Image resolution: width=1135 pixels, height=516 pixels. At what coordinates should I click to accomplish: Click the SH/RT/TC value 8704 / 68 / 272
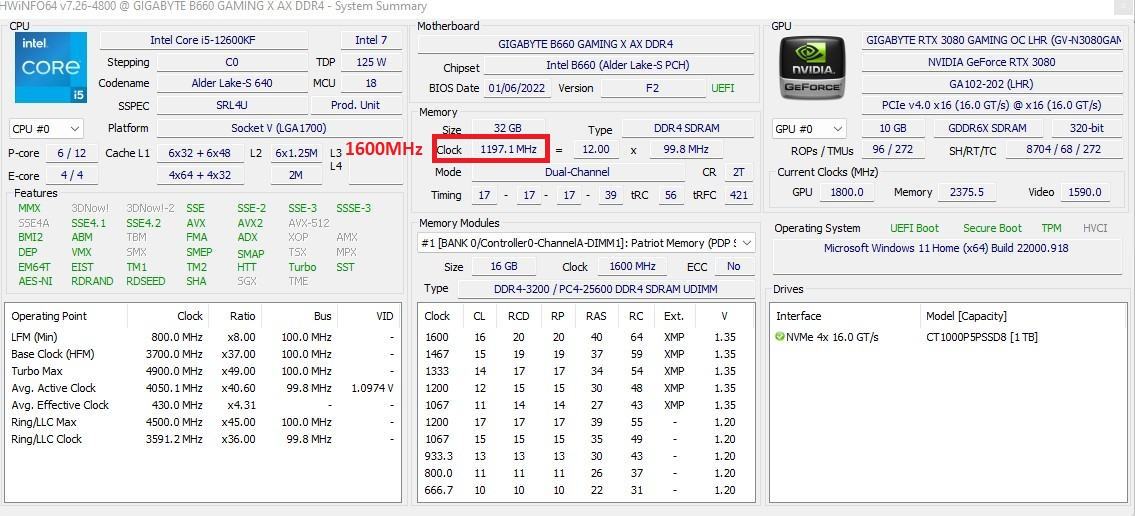click(1063, 151)
